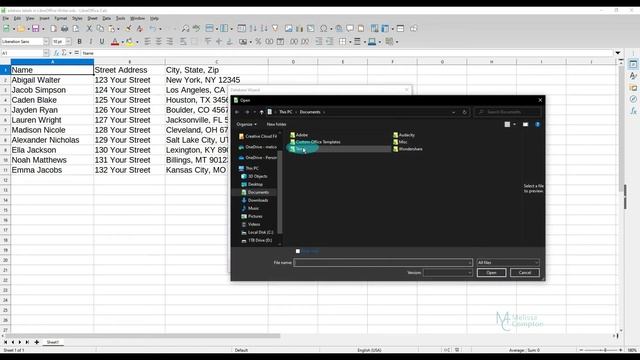640x360 pixels.
Task: Click New folder in Open dialog
Action: 276,124
